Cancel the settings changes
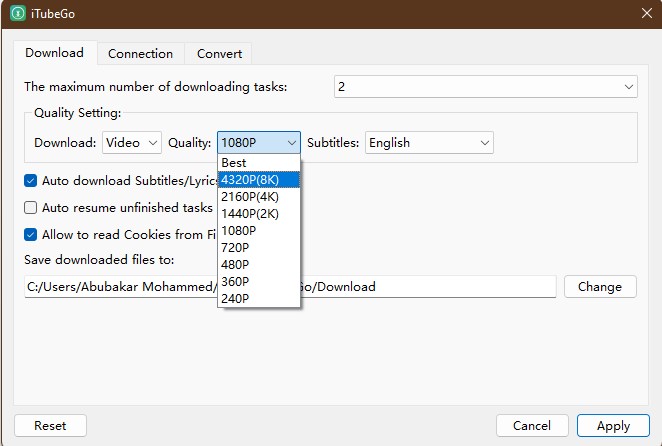The width and height of the screenshot is (662, 446). 532,425
